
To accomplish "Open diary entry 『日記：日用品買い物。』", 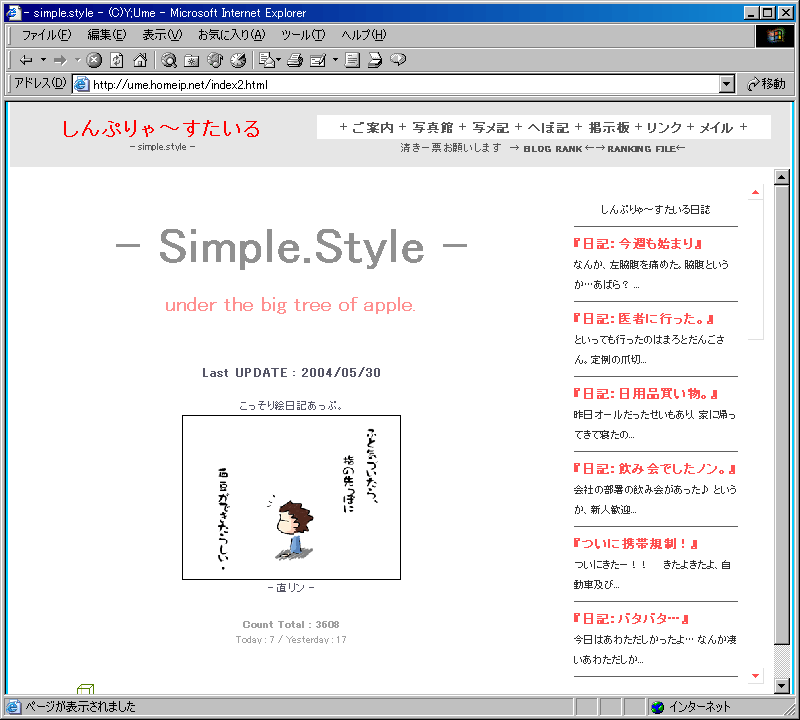I will point(645,394).
